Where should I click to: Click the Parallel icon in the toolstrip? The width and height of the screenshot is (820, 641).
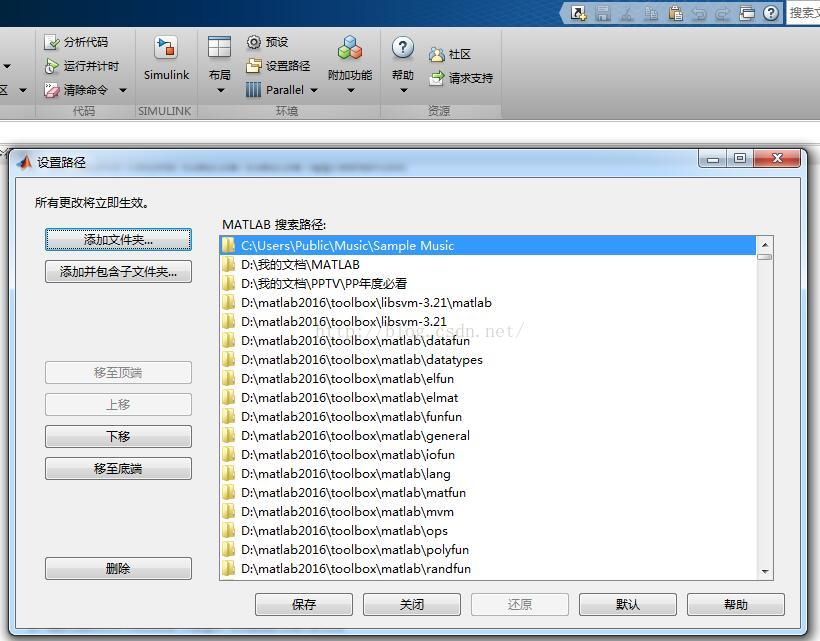coord(254,90)
